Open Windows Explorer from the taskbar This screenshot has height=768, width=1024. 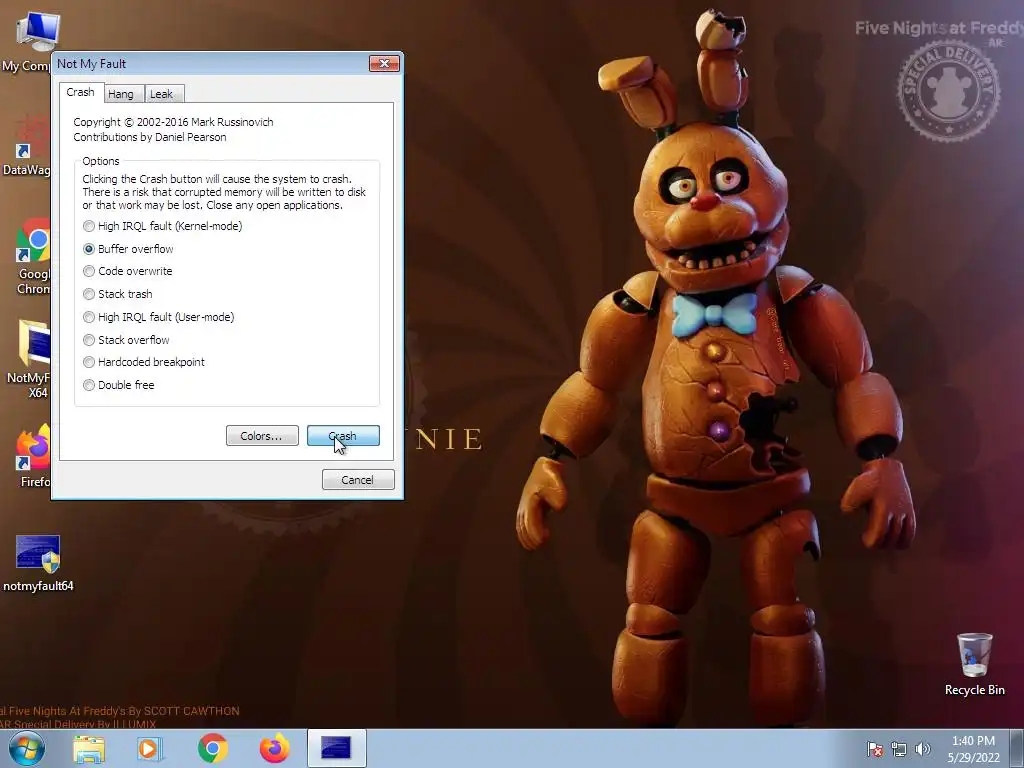tap(89, 748)
